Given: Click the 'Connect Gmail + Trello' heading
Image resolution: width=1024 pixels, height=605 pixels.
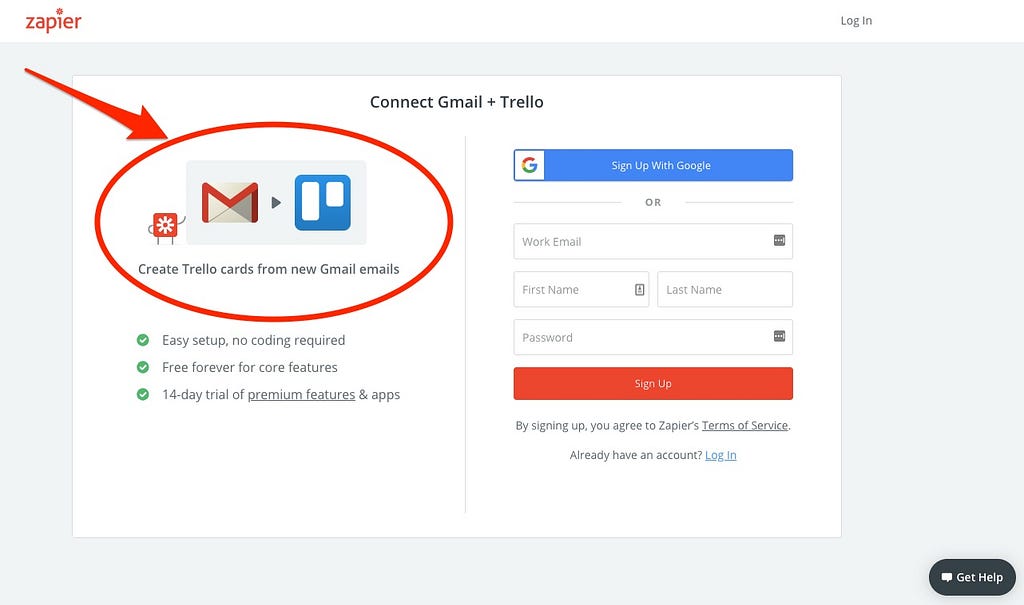Looking at the screenshot, I should tap(456, 102).
